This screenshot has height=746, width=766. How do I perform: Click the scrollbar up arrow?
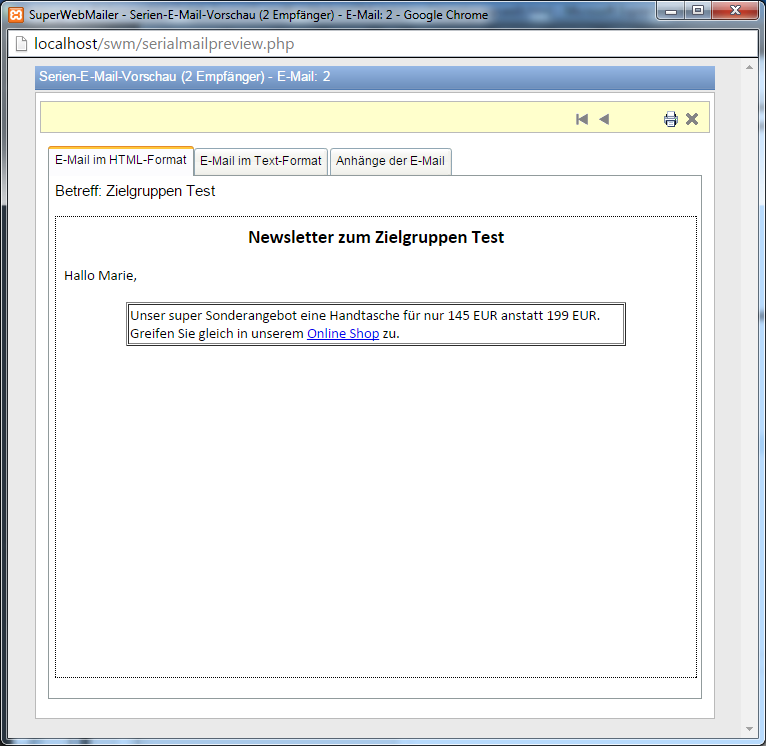[750, 67]
